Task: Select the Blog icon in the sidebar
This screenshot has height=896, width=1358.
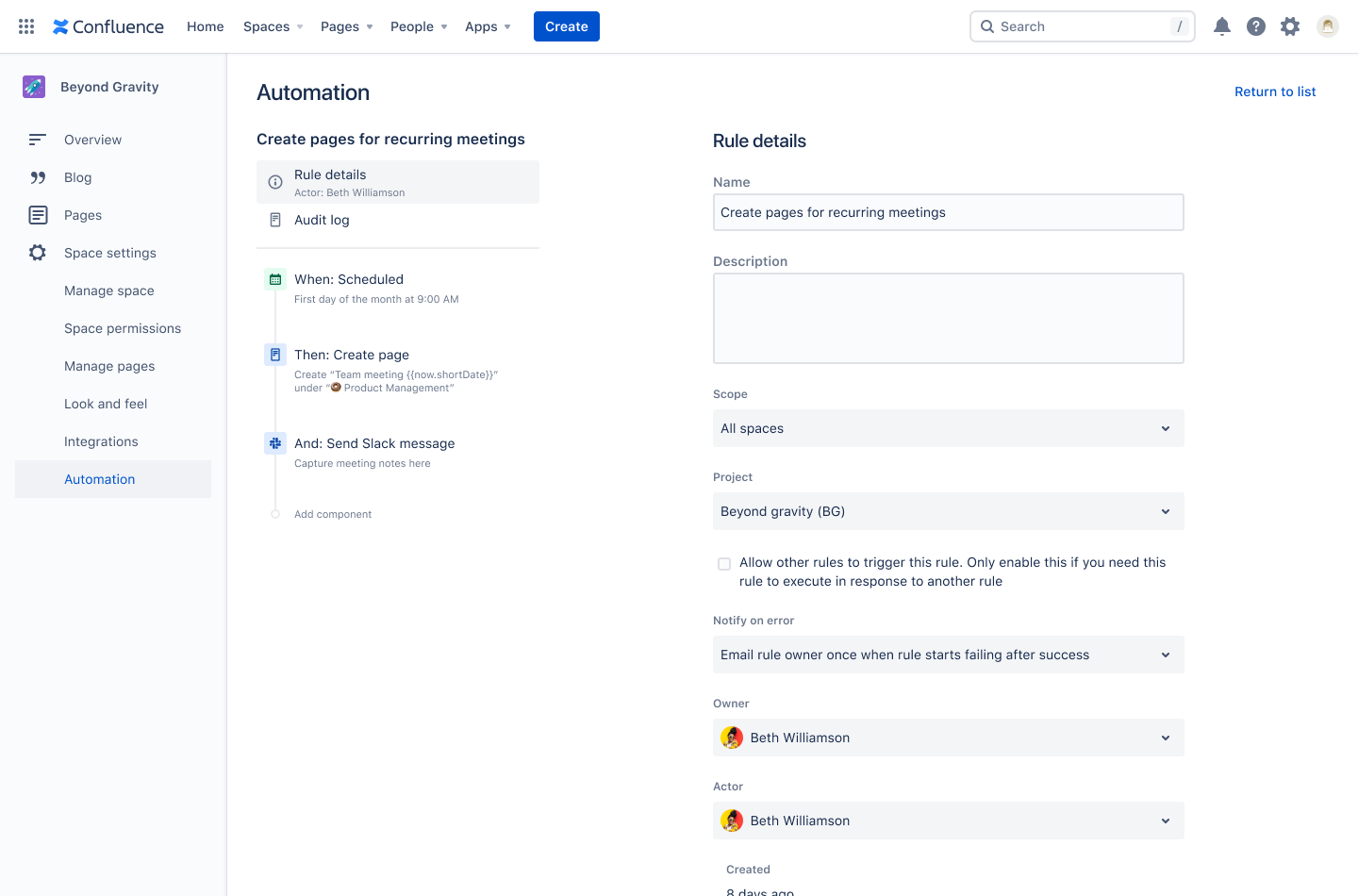Action: coord(37,177)
